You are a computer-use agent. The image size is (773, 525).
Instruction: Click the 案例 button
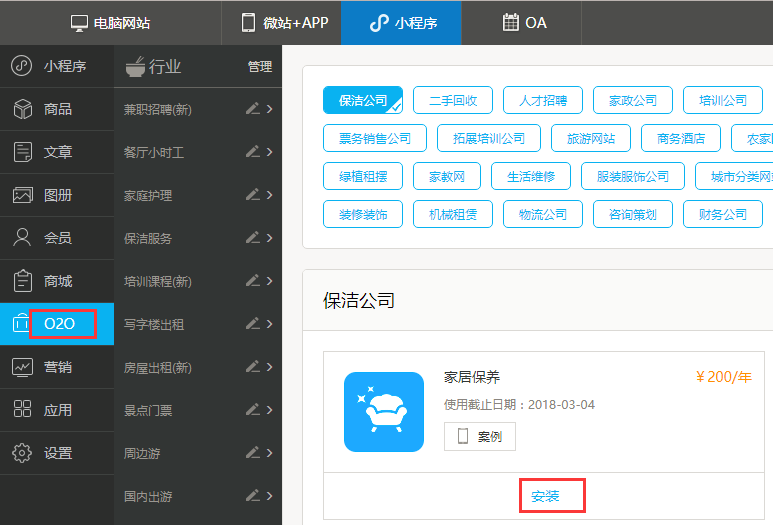[x=480, y=436]
